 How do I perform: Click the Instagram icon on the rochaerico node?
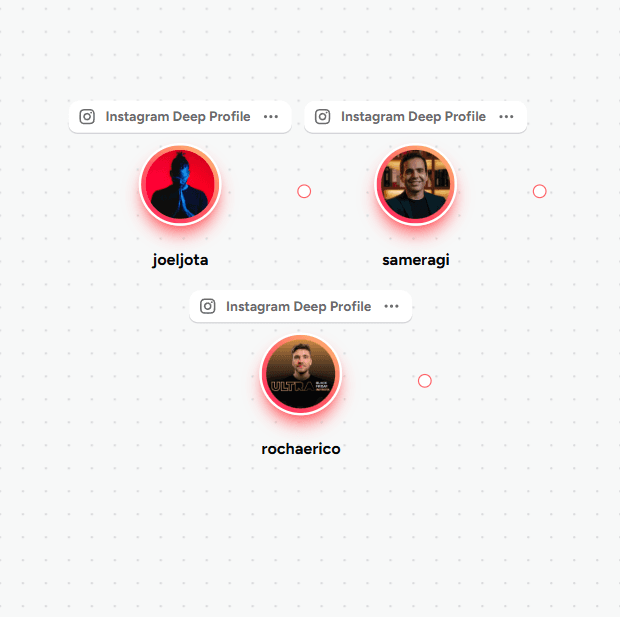[208, 306]
